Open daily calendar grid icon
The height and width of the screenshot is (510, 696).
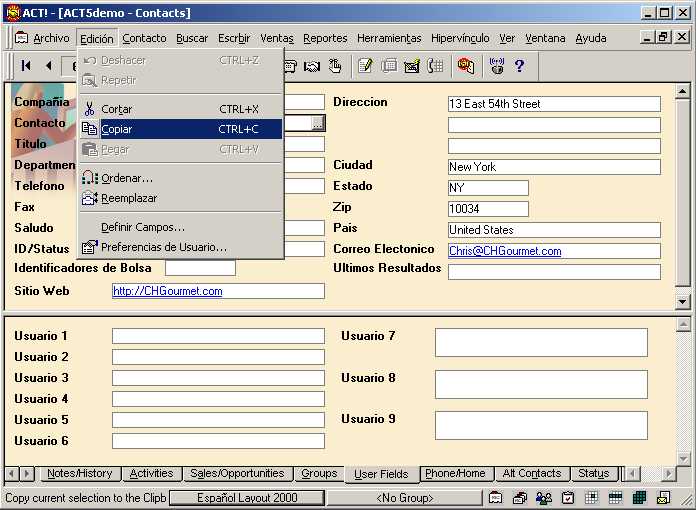591,498
